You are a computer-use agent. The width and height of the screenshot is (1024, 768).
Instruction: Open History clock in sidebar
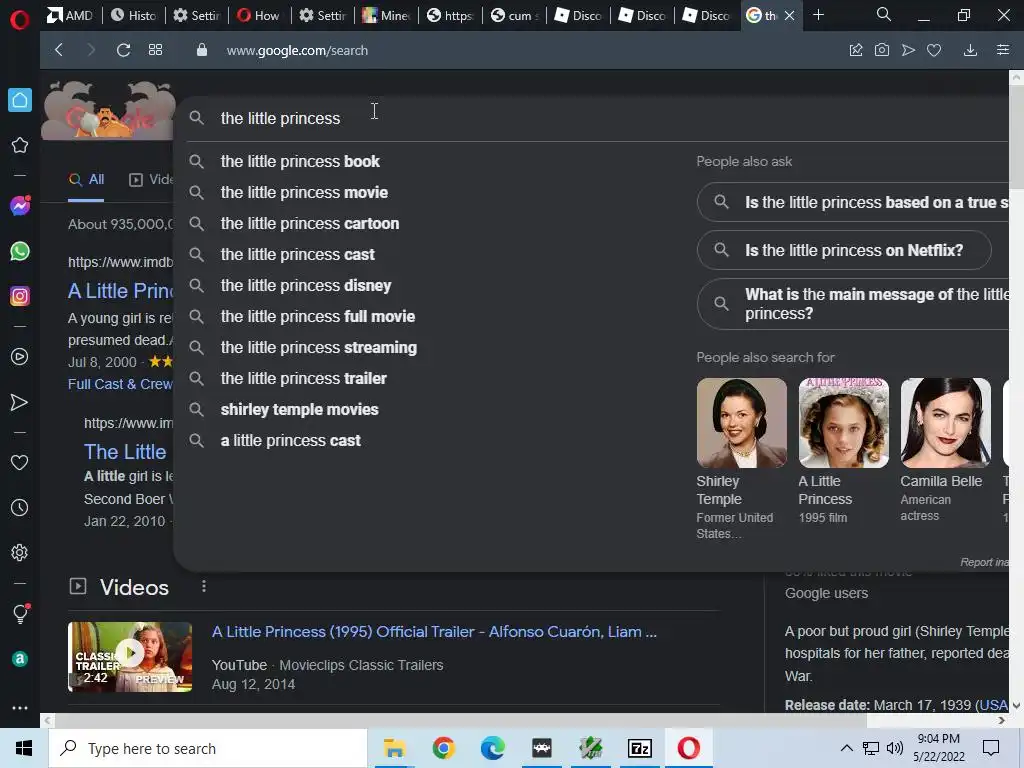tap(20, 507)
